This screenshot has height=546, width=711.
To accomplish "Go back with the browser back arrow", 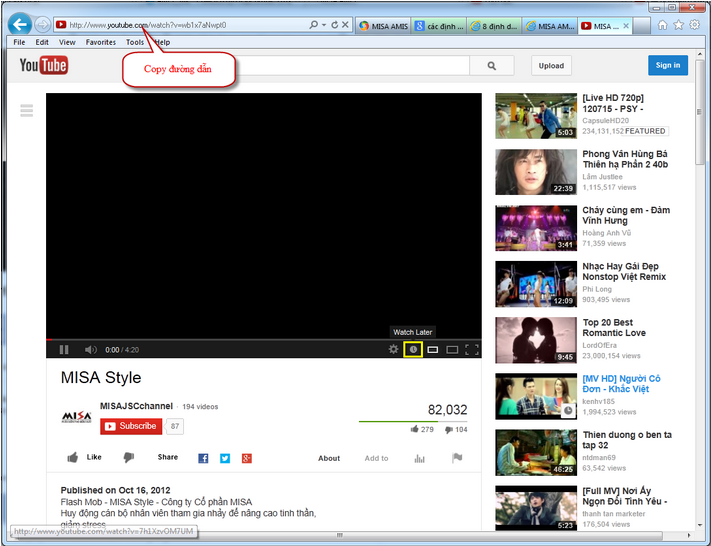I will (20, 24).
